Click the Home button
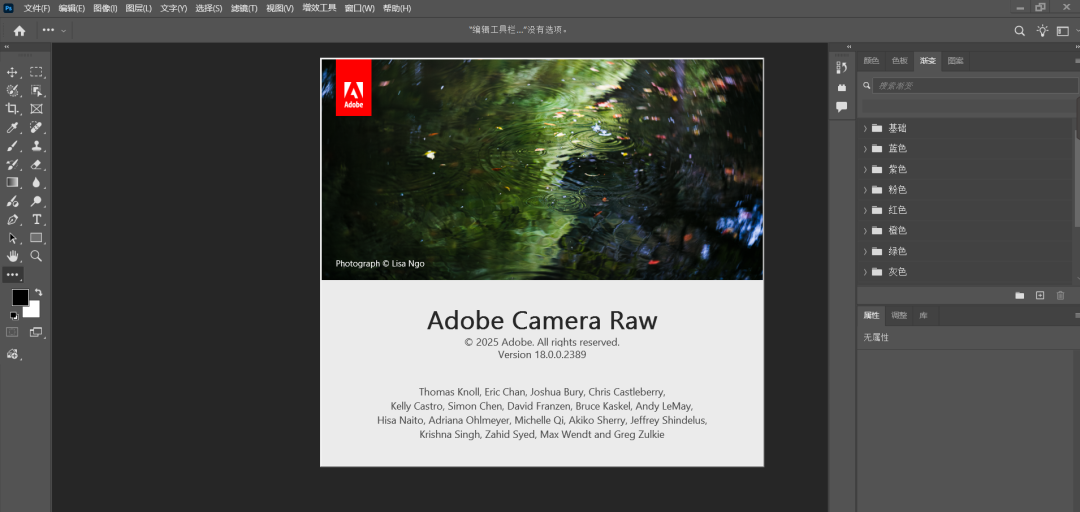The width and height of the screenshot is (1080, 512). (x=19, y=30)
